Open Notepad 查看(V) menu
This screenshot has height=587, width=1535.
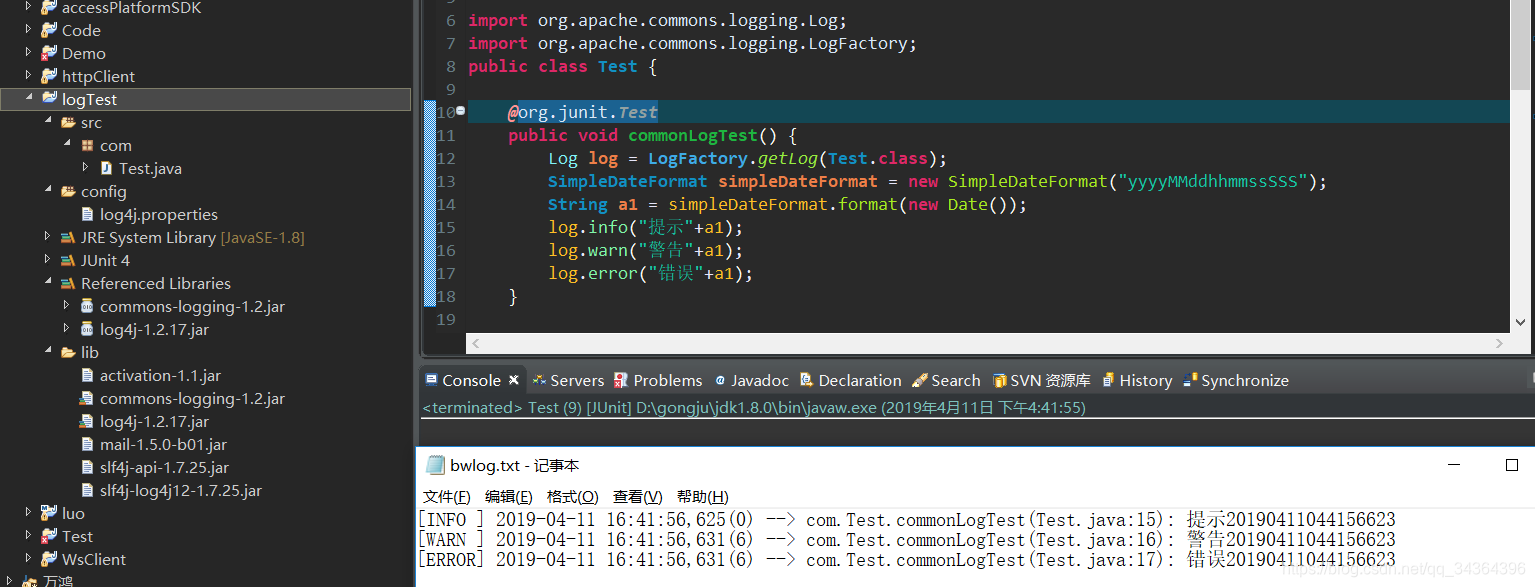637,497
